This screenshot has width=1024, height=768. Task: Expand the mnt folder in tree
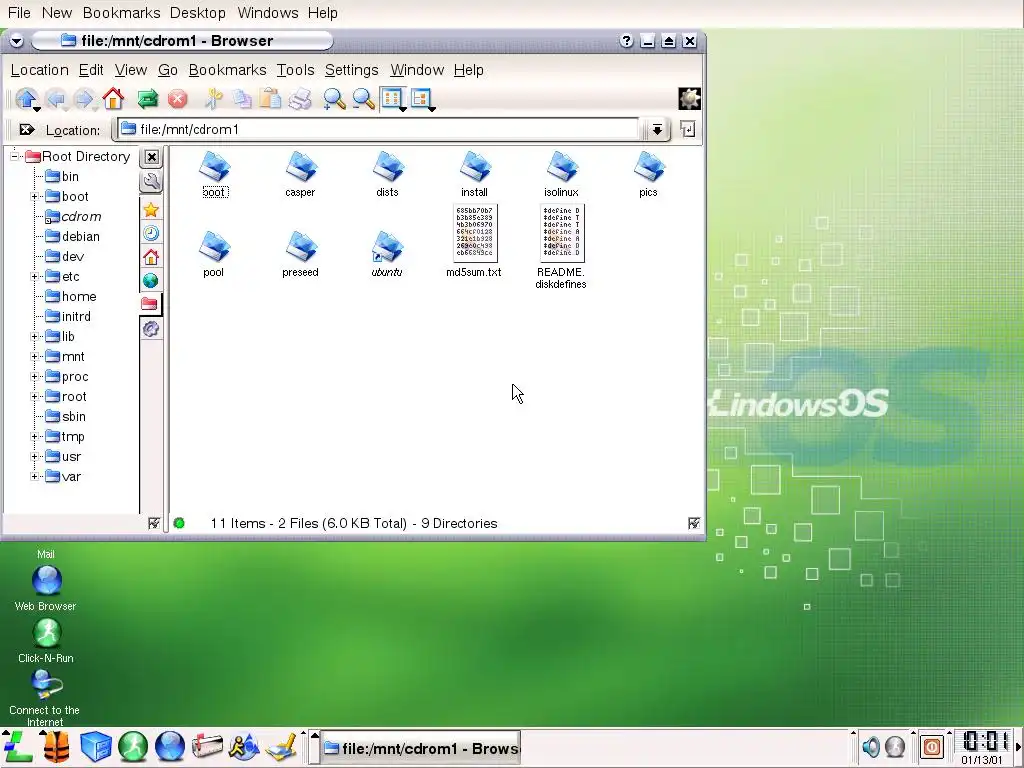point(35,357)
